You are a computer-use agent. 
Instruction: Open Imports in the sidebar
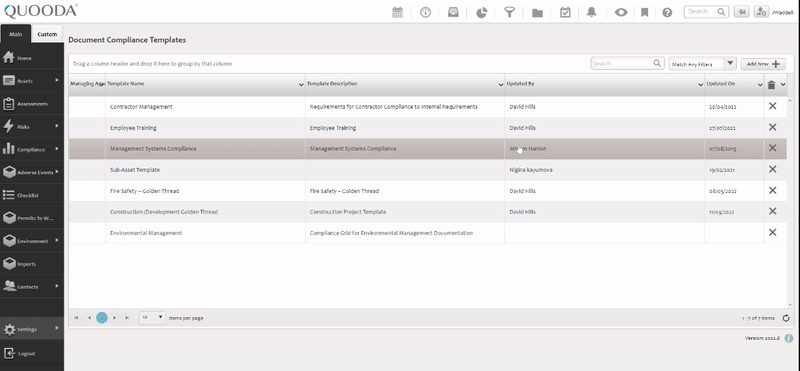click(32, 264)
